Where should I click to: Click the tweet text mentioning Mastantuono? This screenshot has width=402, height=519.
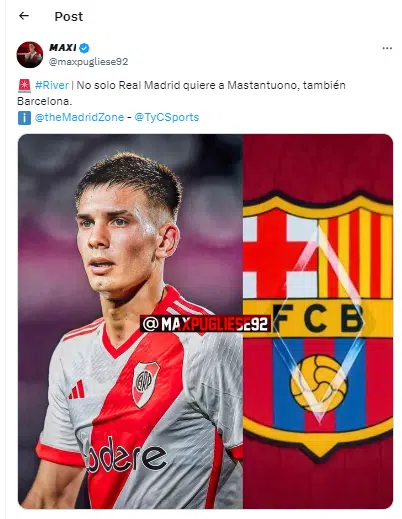[181, 93]
